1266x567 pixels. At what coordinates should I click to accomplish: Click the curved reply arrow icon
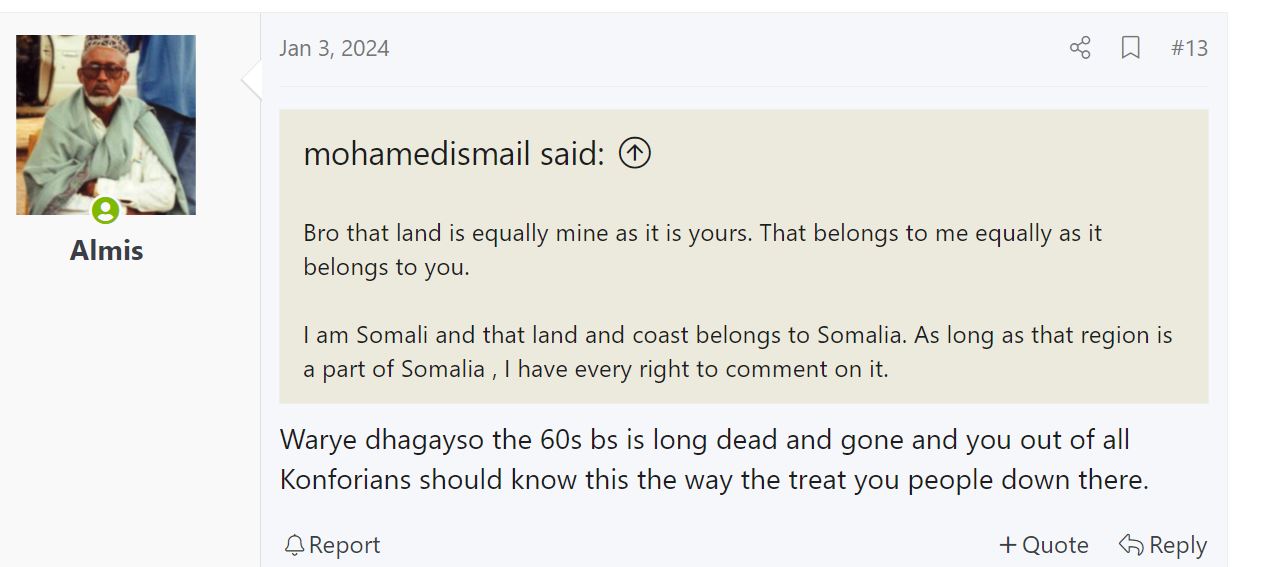[x=1131, y=544]
